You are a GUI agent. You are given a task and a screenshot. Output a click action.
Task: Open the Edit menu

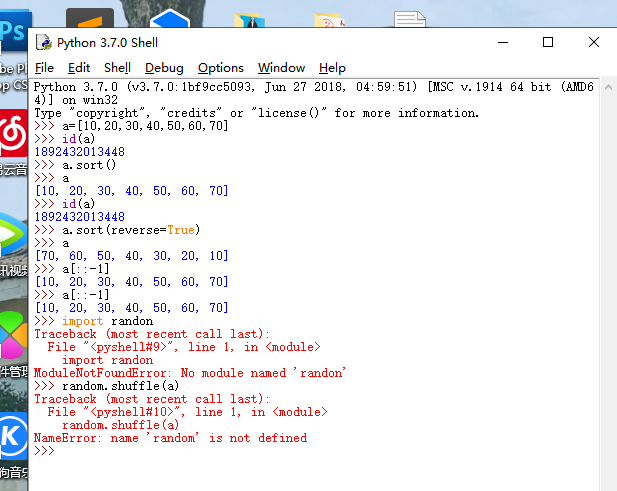coord(79,68)
